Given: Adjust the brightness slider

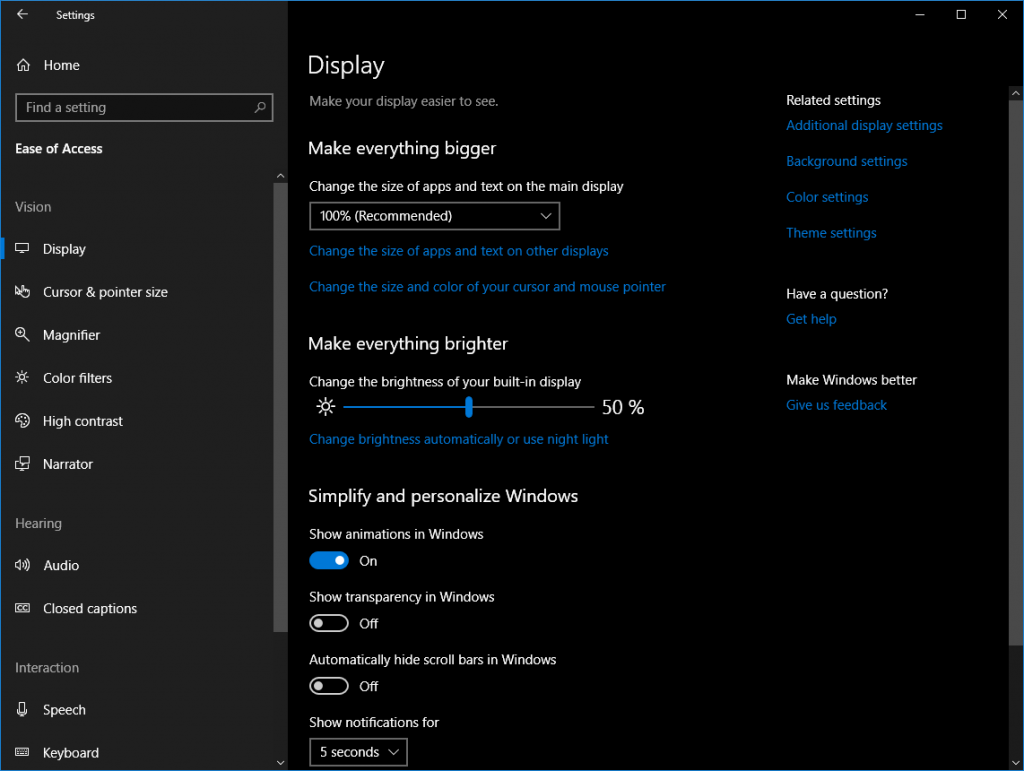Looking at the screenshot, I should [468, 406].
